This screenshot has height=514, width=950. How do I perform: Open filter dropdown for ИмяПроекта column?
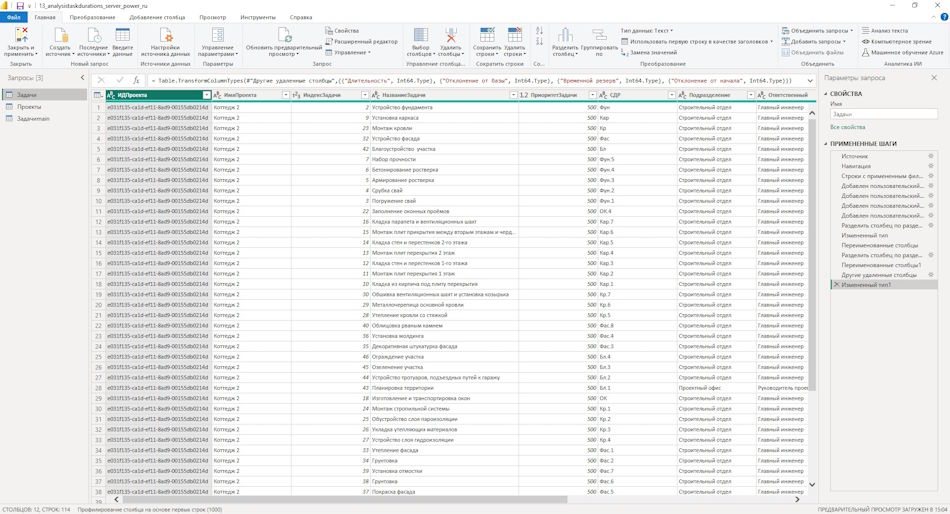286,95
